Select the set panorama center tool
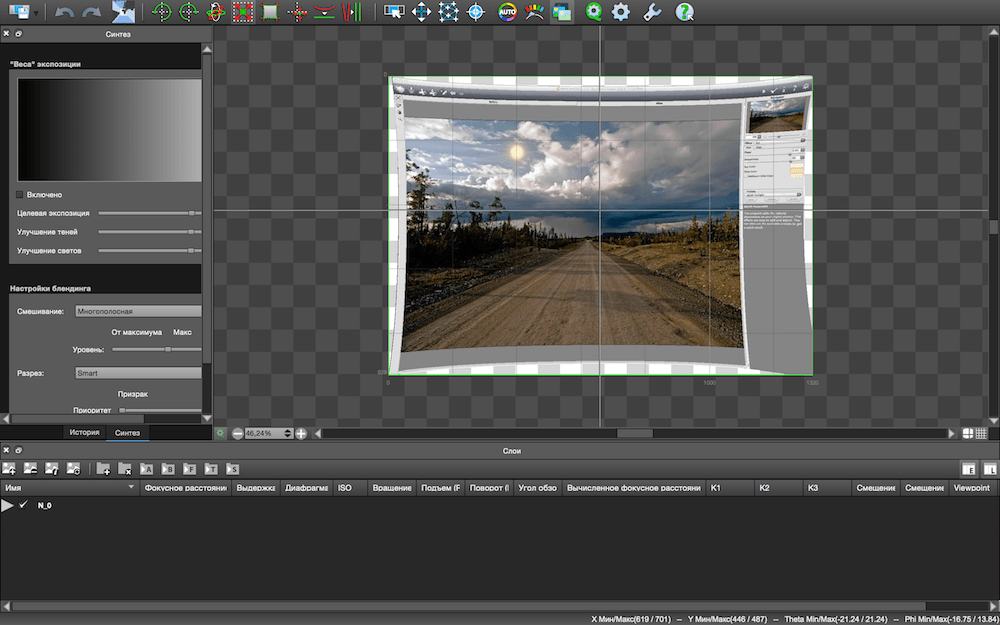1000x625 pixels. 162,11
